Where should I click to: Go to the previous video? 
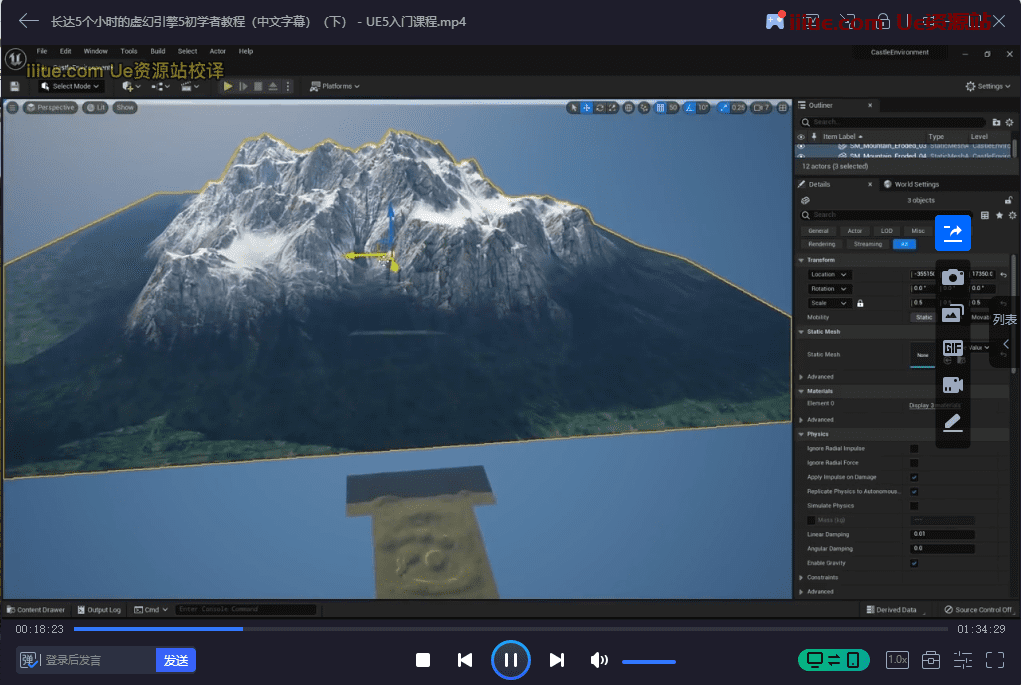[465, 660]
